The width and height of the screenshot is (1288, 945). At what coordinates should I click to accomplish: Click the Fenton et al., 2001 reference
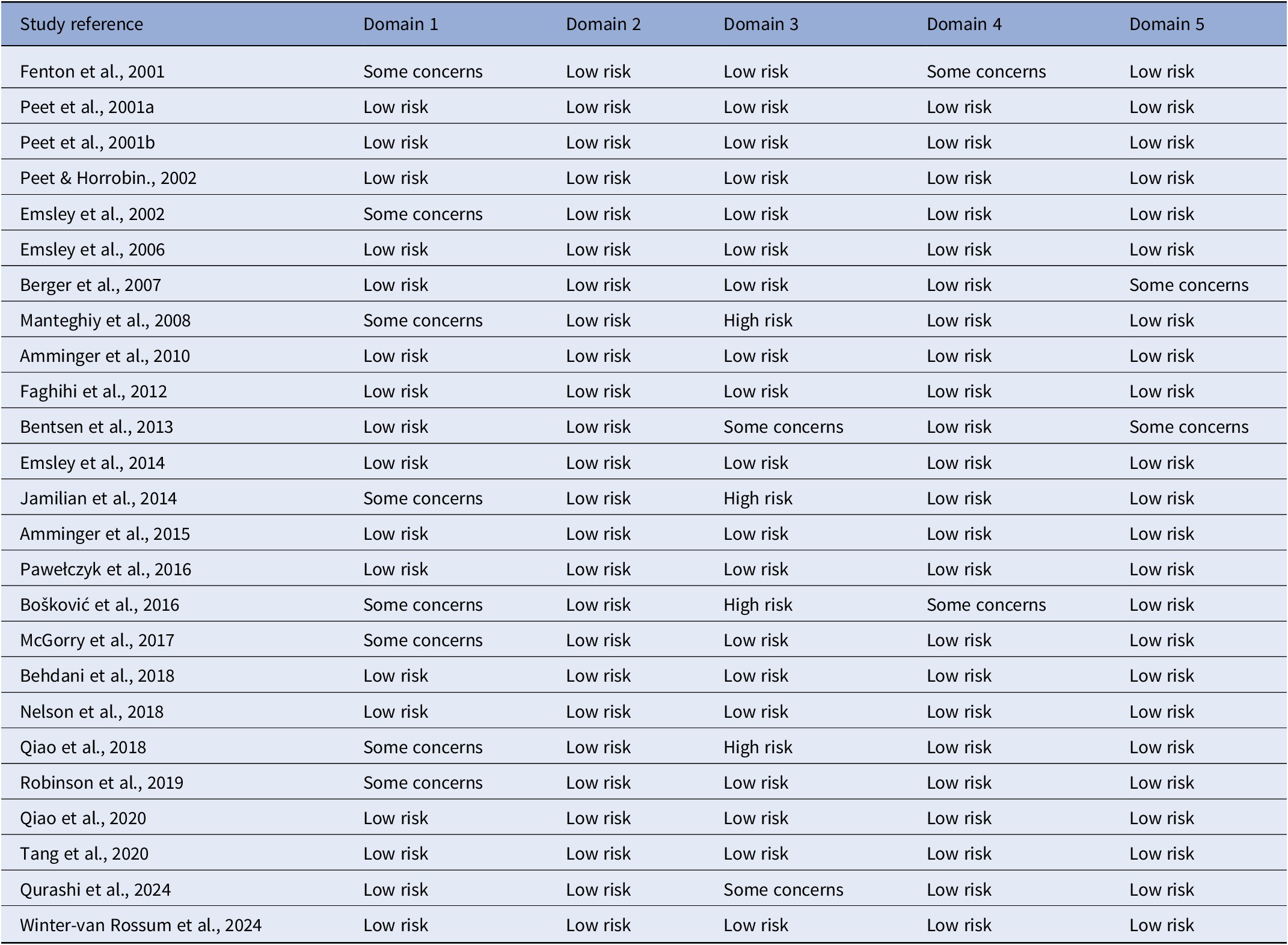pos(92,72)
